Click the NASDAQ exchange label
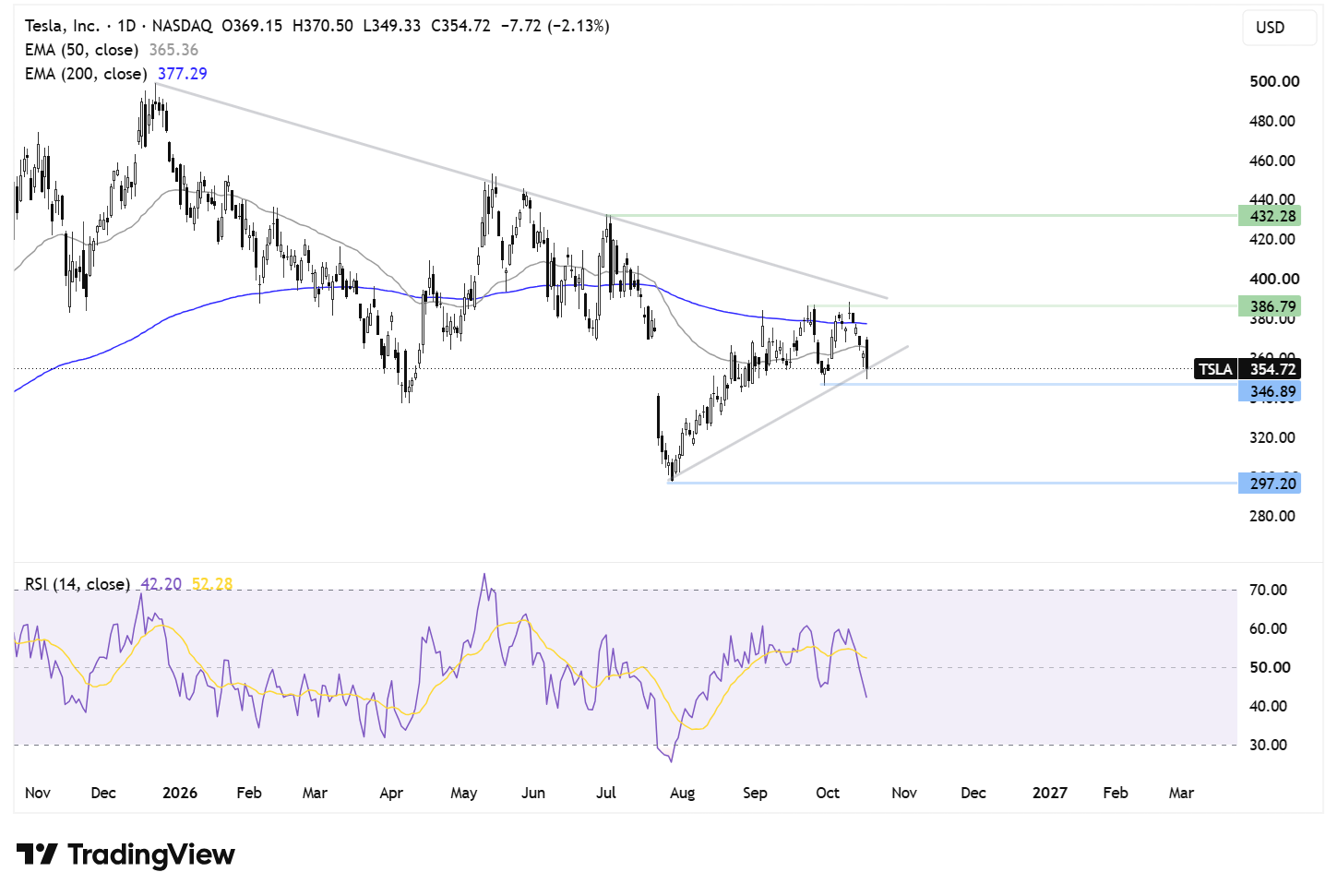This screenshot has width=1337, height=896. [x=182, y=26]
